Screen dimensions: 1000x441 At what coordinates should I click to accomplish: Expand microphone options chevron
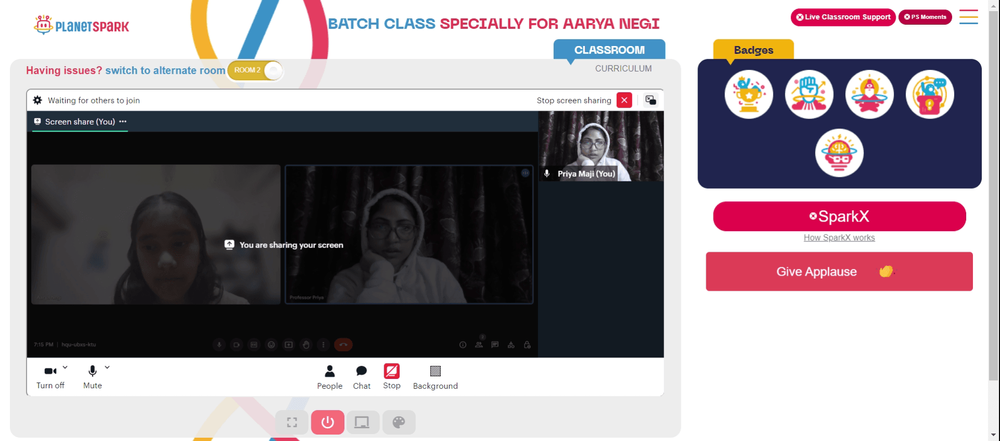click(107, 367)
